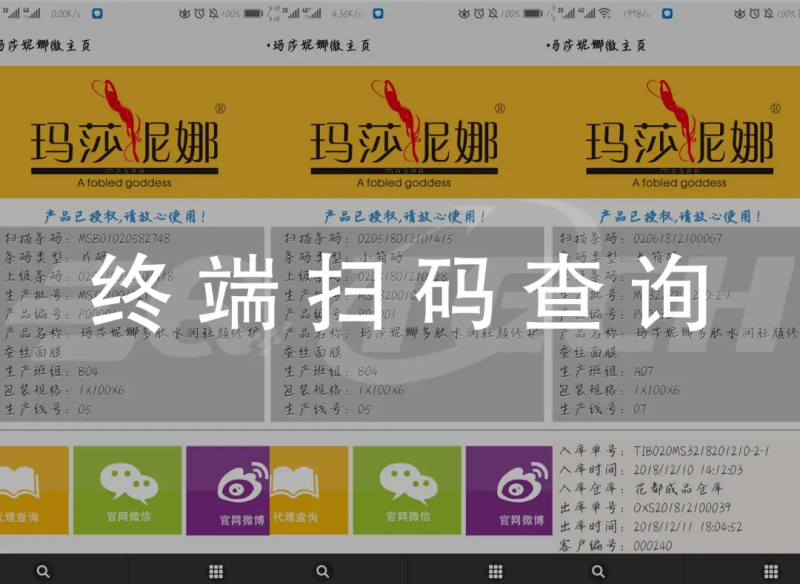800x584 pixels.
Task: Open the 官网微博 Weibo tile in the middle screen
Action: point(509,491)
